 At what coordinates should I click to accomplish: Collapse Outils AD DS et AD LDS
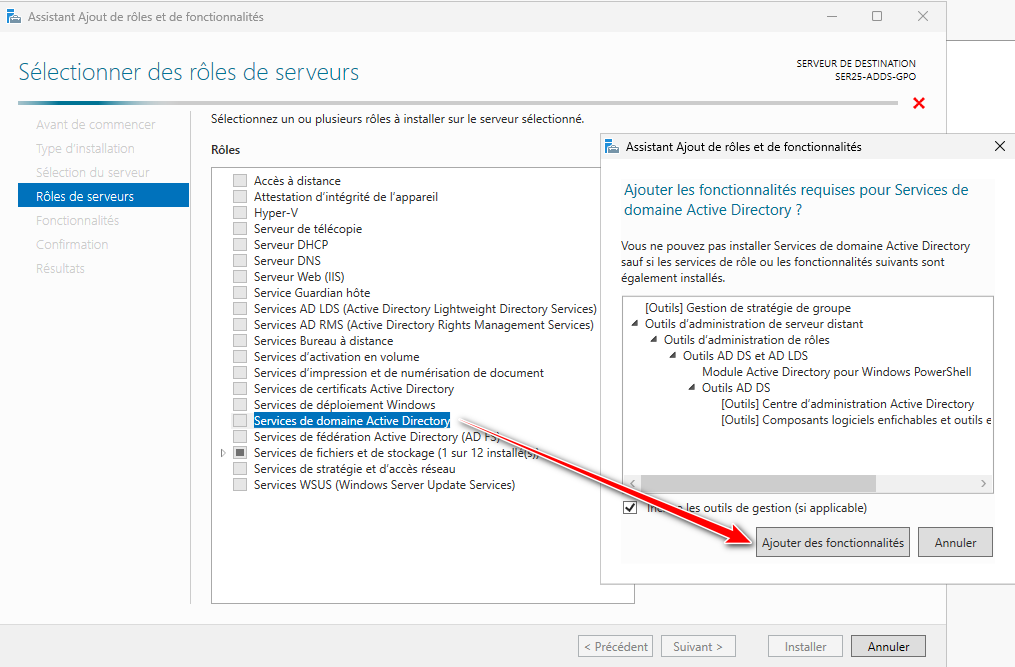point(673,356)
